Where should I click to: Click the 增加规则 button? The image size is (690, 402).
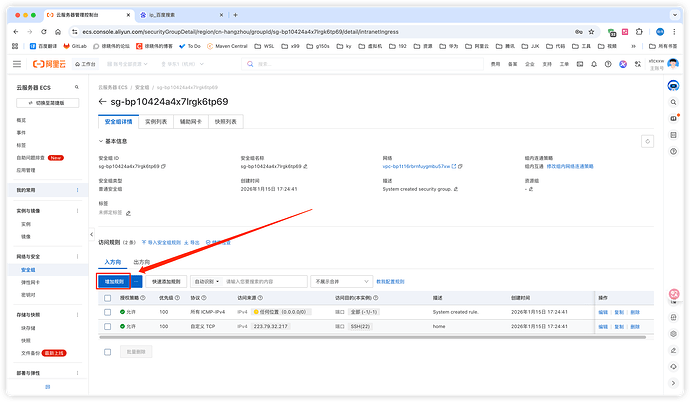[113, 282]
